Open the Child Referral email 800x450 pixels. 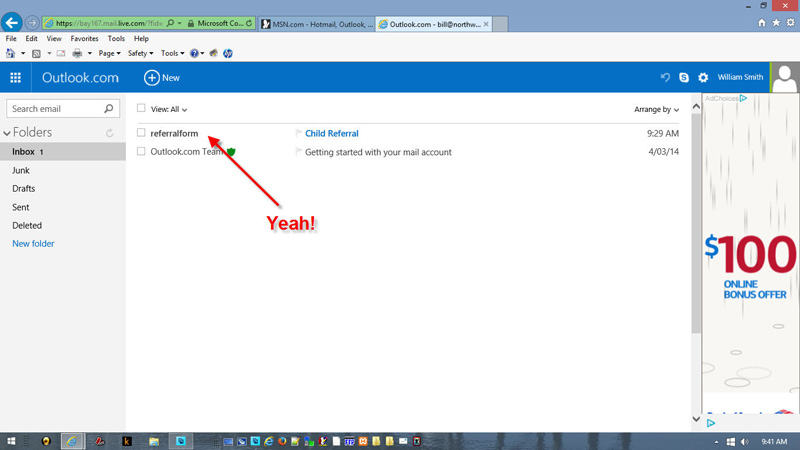(x=332, y=133)
